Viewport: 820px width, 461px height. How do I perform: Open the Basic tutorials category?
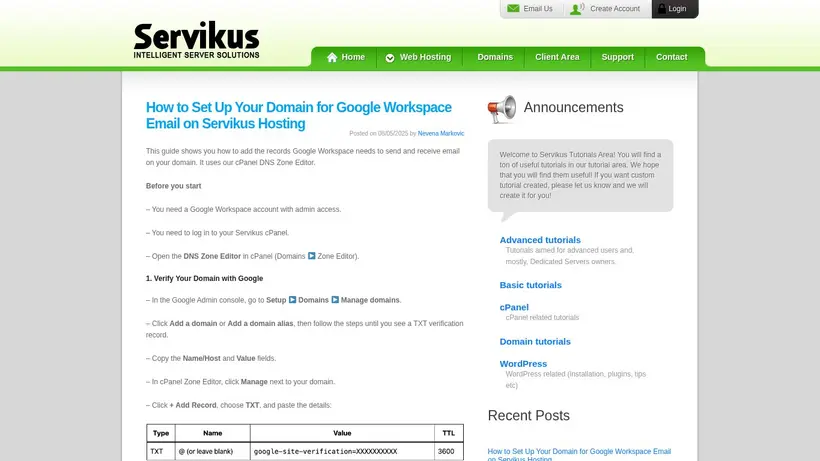[x=530, y=285]
